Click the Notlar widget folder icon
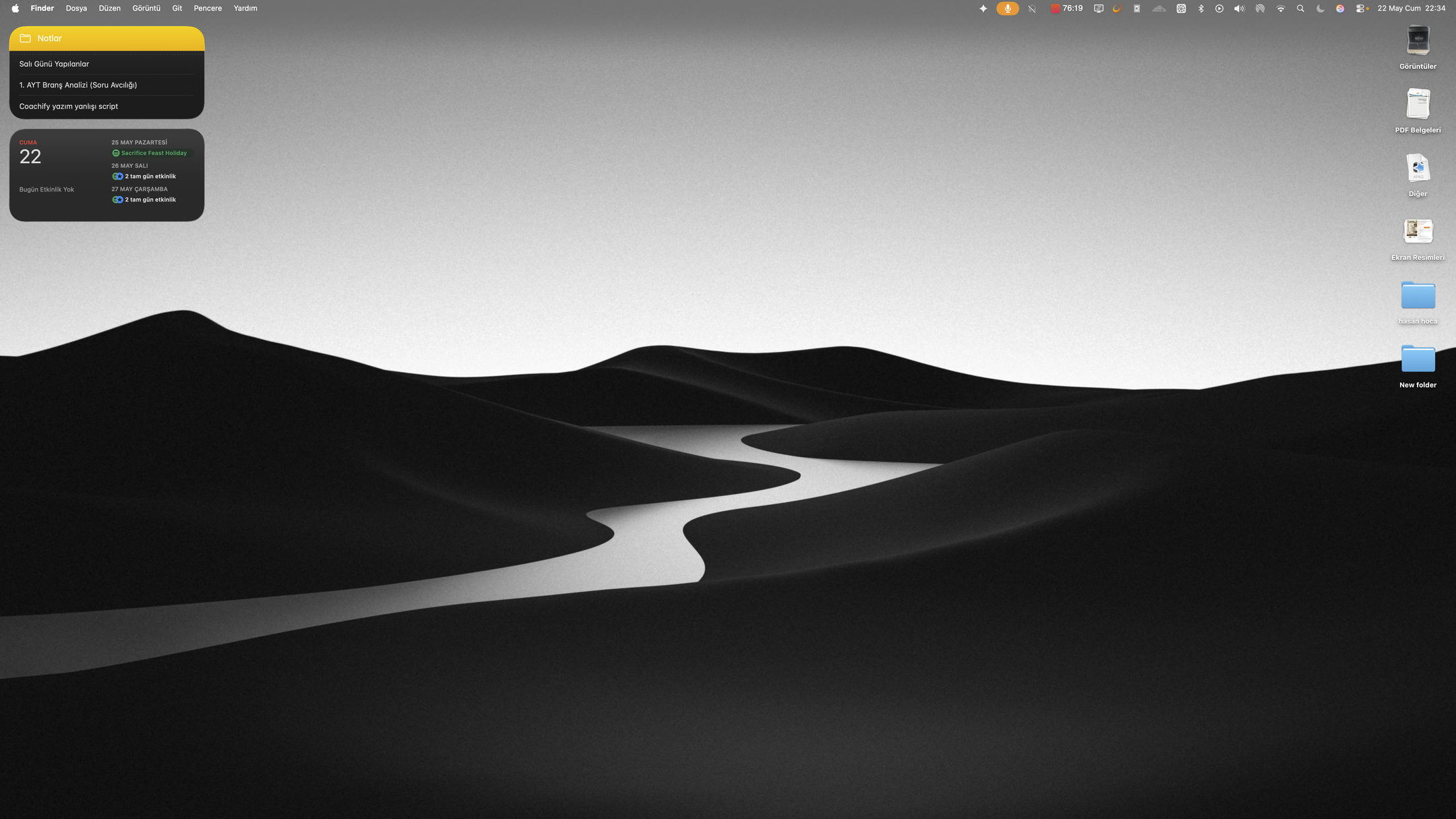Image resolution: width=1456 pixels, height=819 pixels. point(26,38)
